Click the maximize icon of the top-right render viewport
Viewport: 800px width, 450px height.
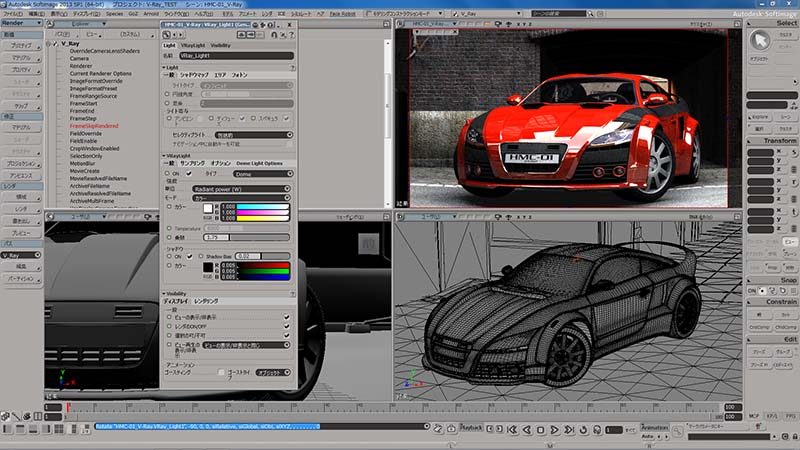click(737, 24)
